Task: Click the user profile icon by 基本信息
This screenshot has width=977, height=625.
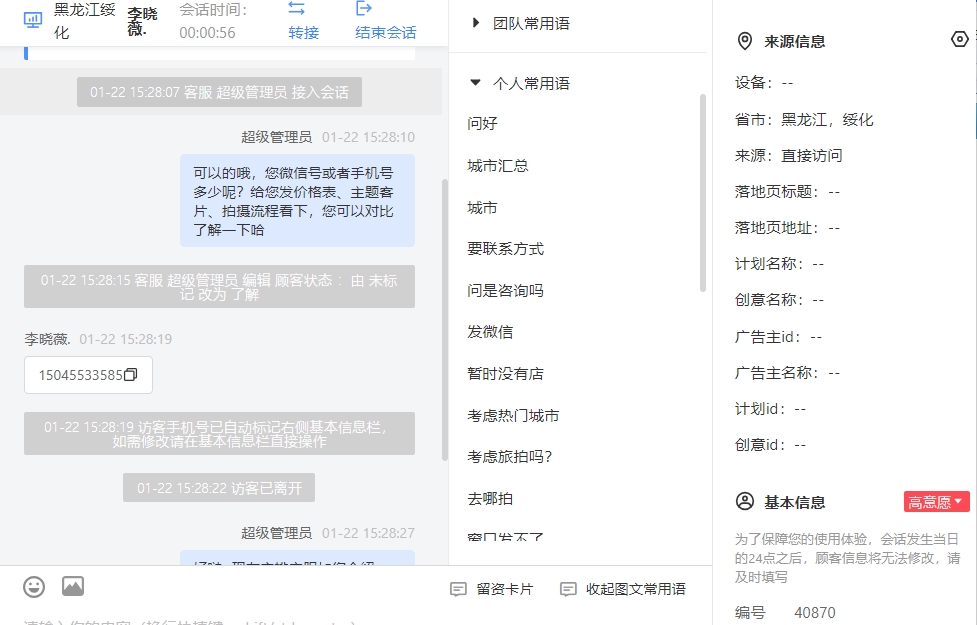Action: pos(745,502)
